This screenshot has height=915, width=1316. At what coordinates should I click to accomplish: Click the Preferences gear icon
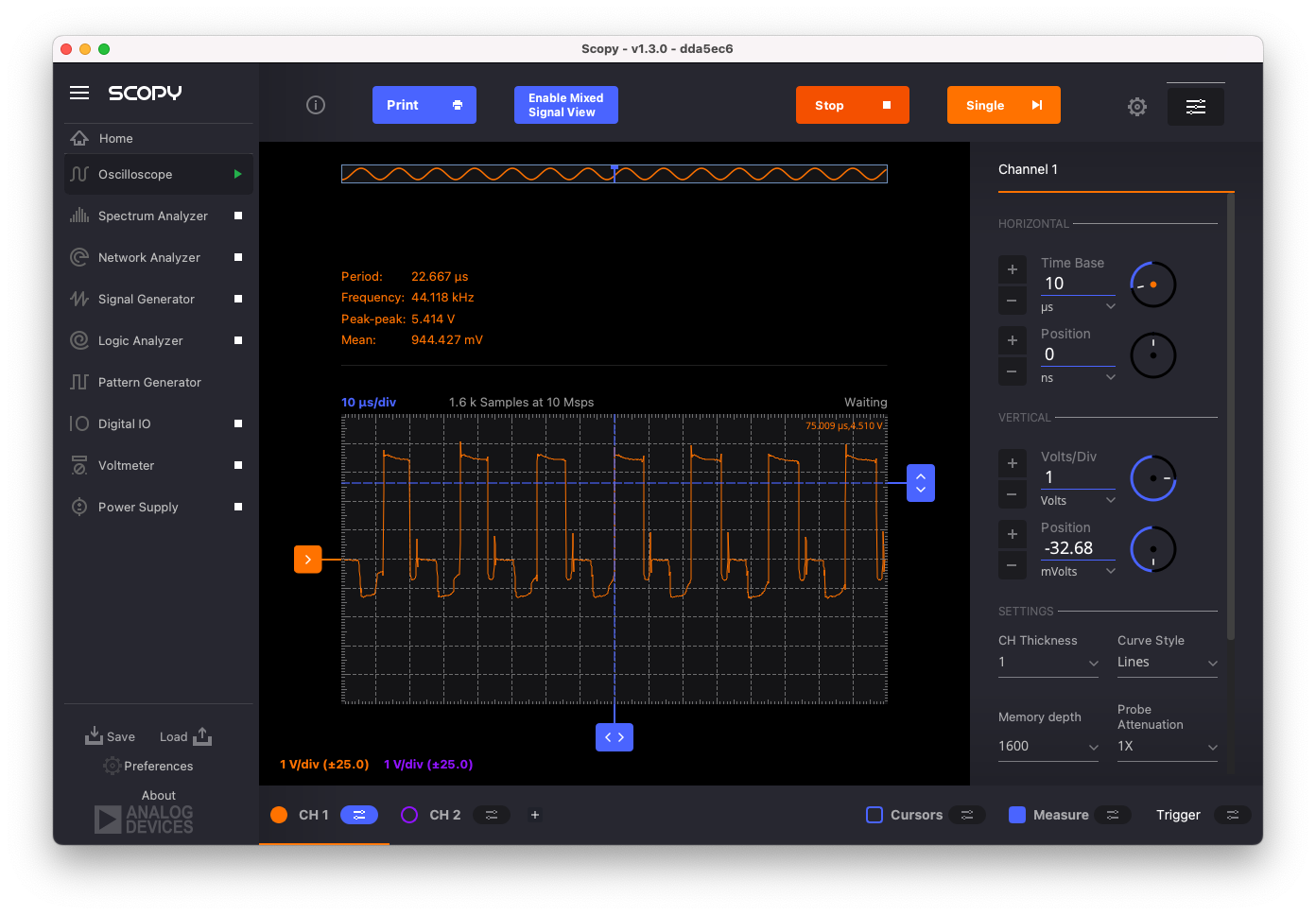(113, 766)
